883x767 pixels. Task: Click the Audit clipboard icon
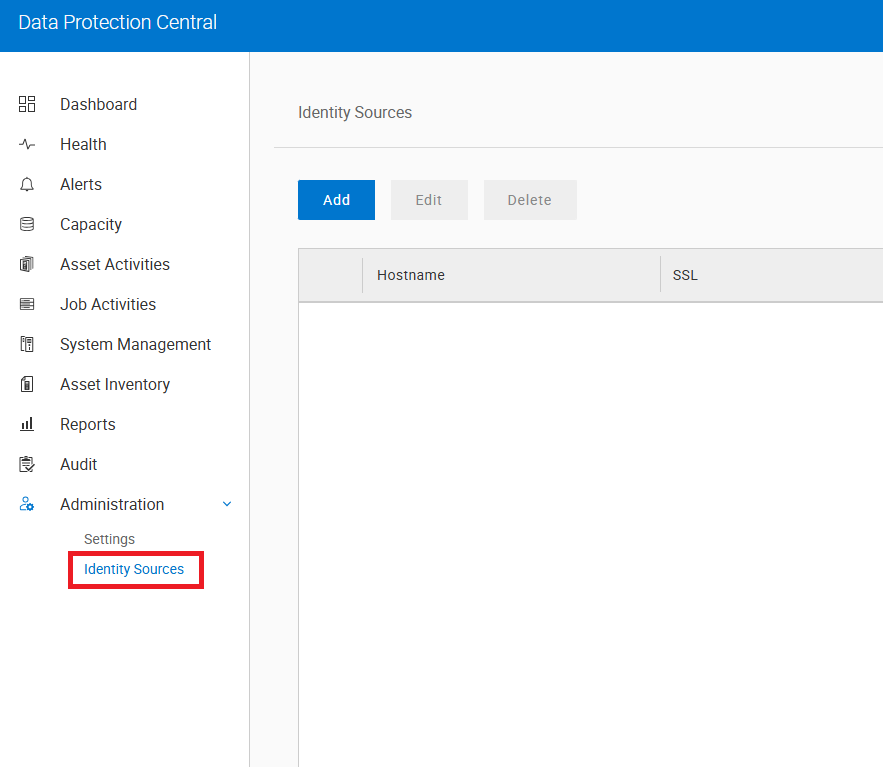coord(27,463)
